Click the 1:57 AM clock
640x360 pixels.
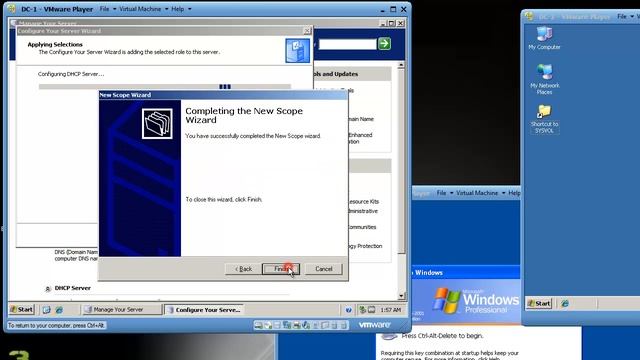tap(391, 310)
